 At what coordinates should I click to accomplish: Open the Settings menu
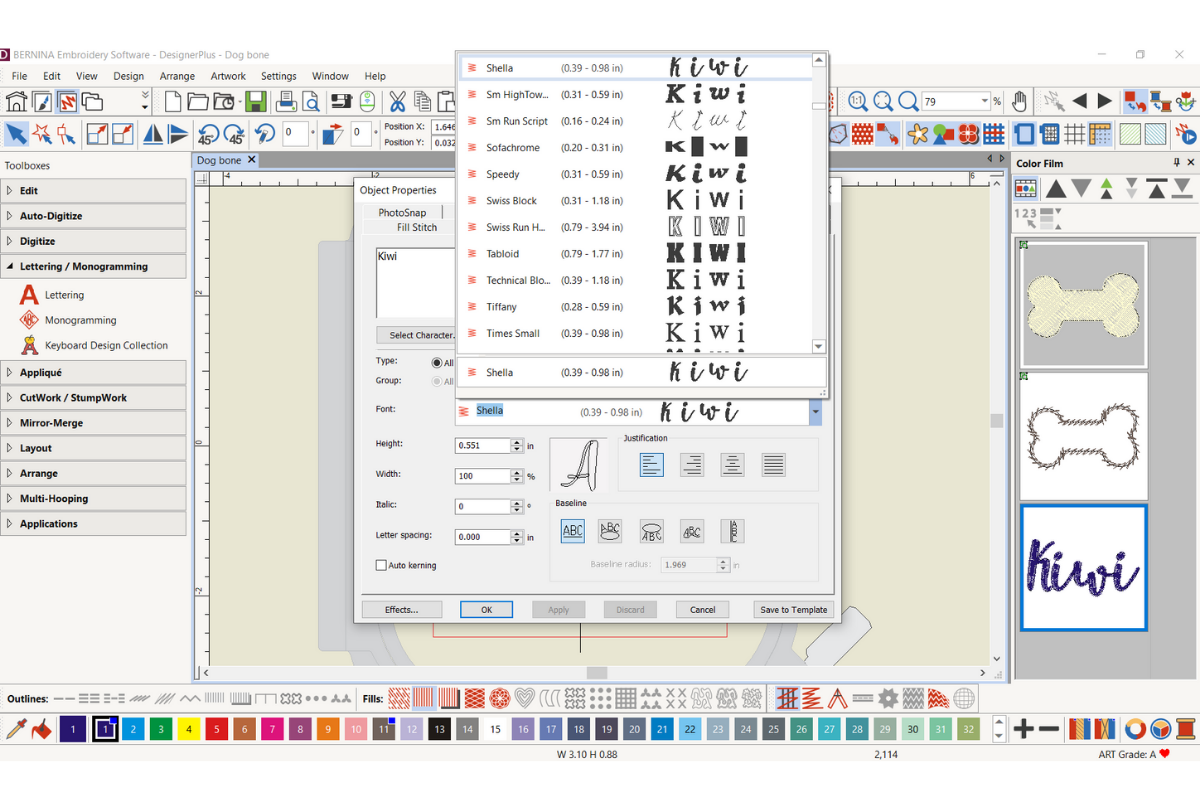coord(279,76)
